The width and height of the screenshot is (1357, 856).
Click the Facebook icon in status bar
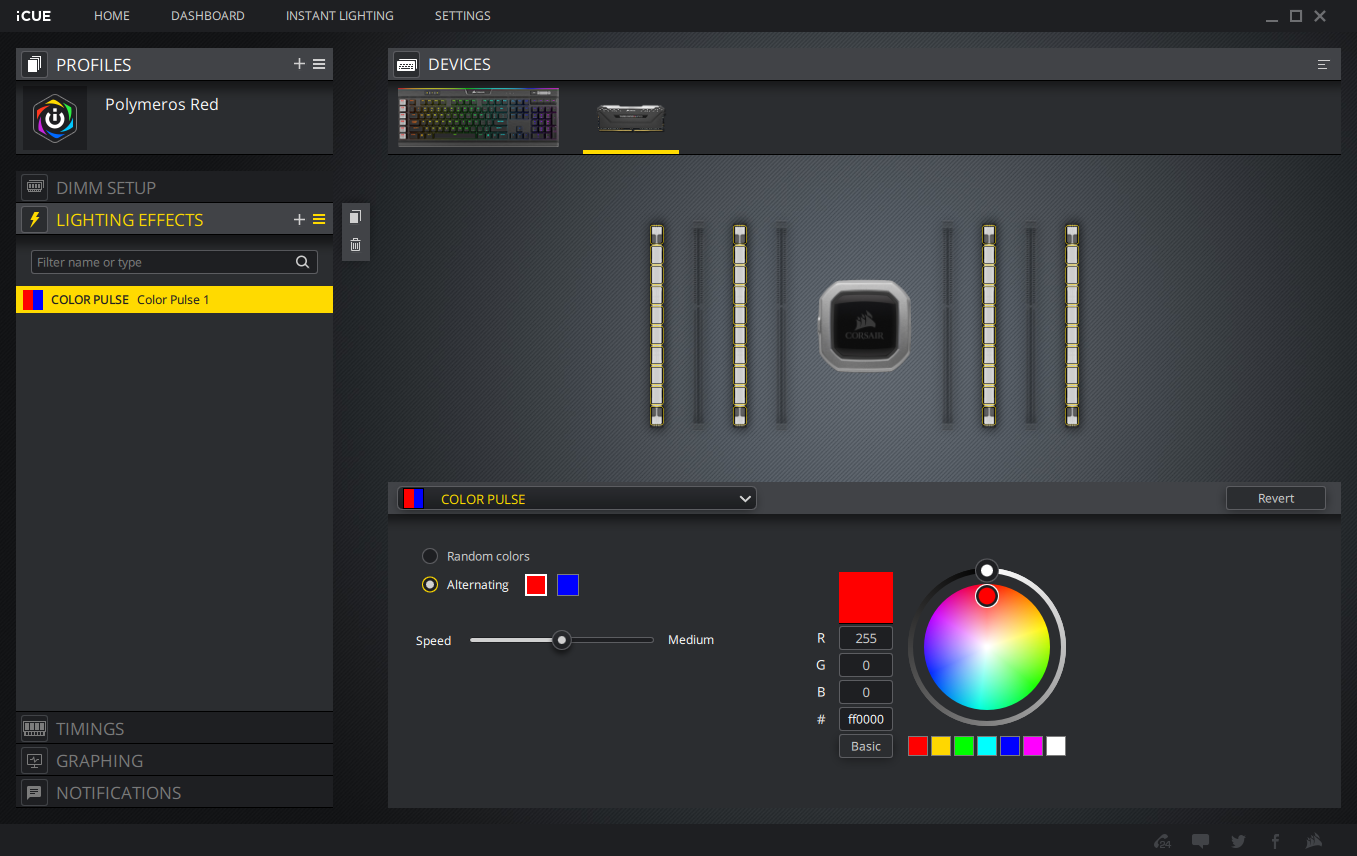click(x=1275, y=841)
